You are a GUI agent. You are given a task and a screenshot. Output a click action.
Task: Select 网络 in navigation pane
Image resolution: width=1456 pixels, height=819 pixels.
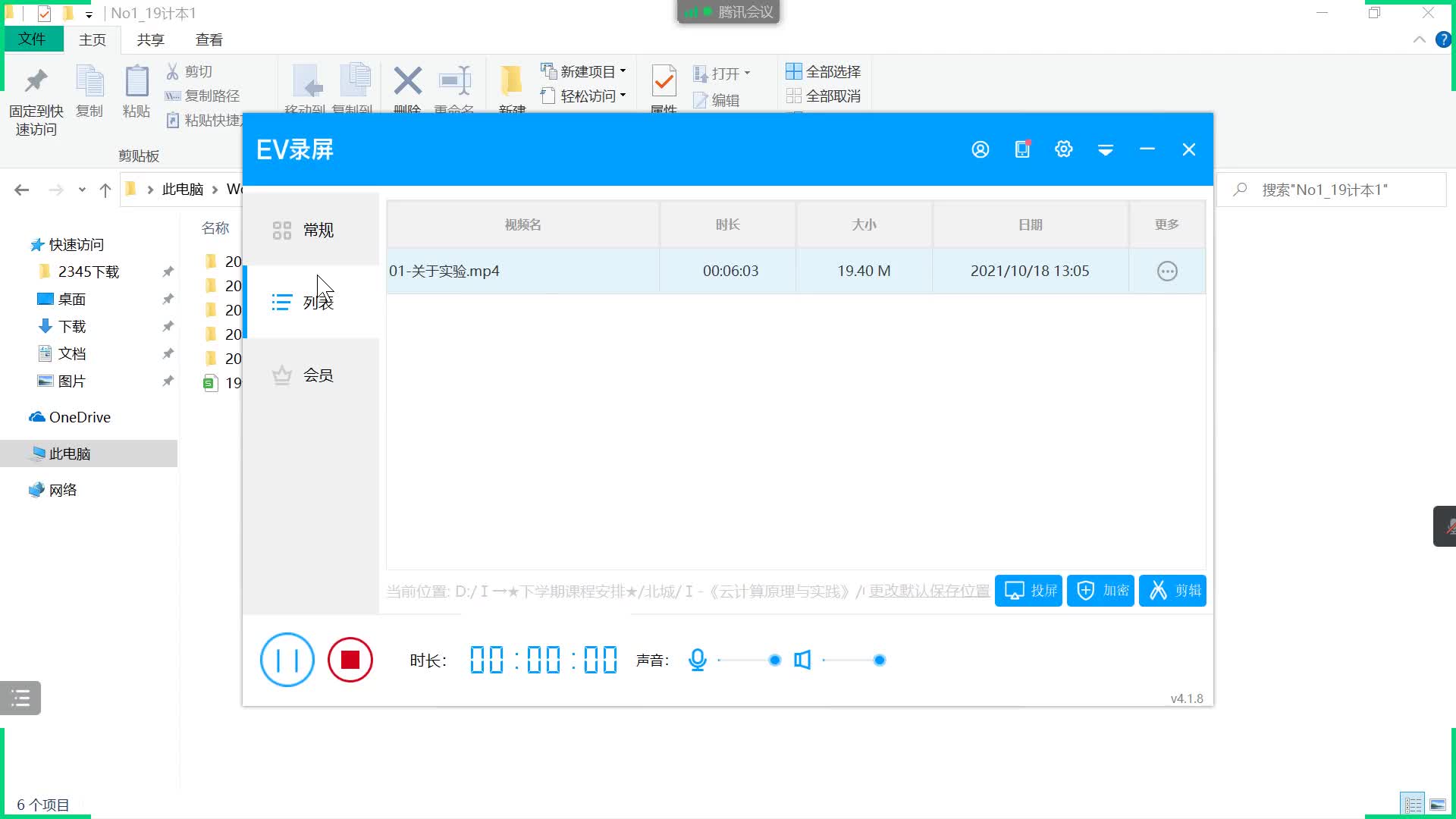click(53, 491)
